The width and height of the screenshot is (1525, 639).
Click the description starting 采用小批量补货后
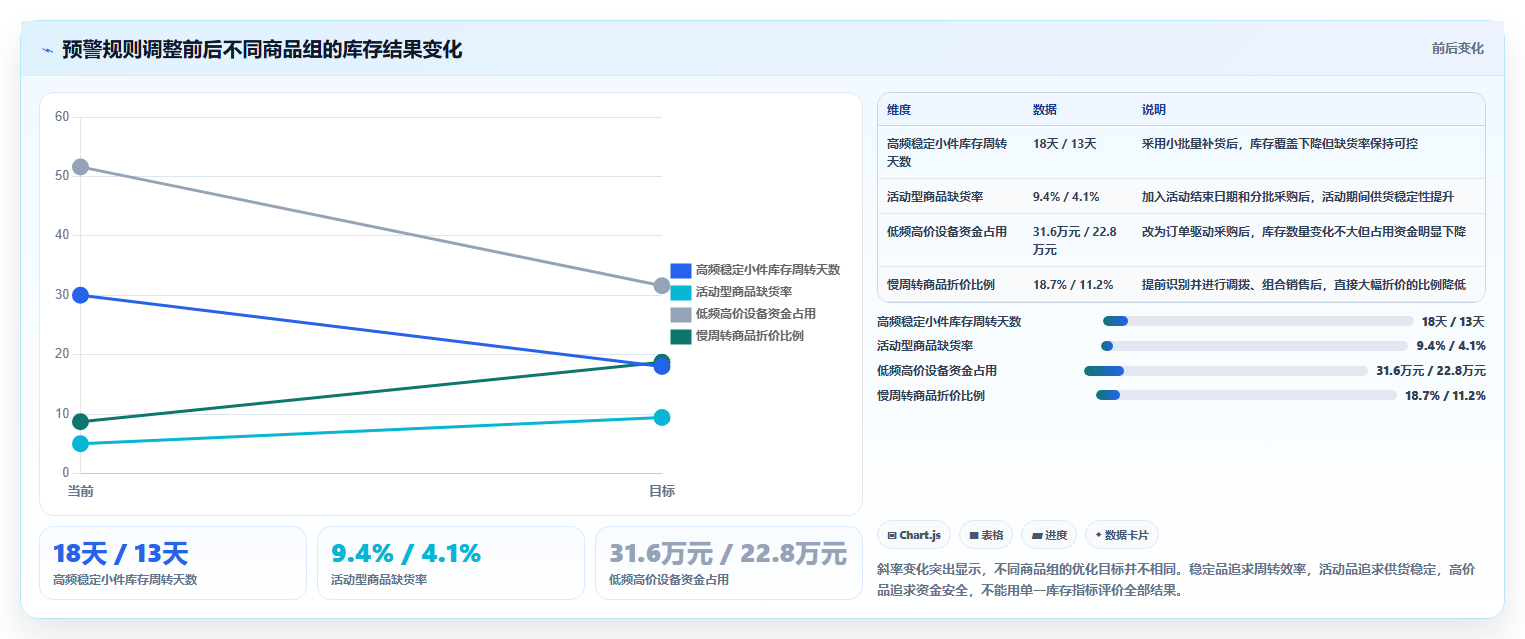pos(1280,144)
